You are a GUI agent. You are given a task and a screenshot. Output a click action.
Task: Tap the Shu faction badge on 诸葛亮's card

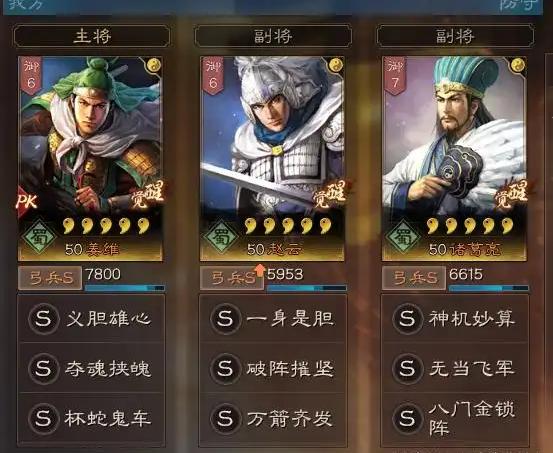point(403,236)
